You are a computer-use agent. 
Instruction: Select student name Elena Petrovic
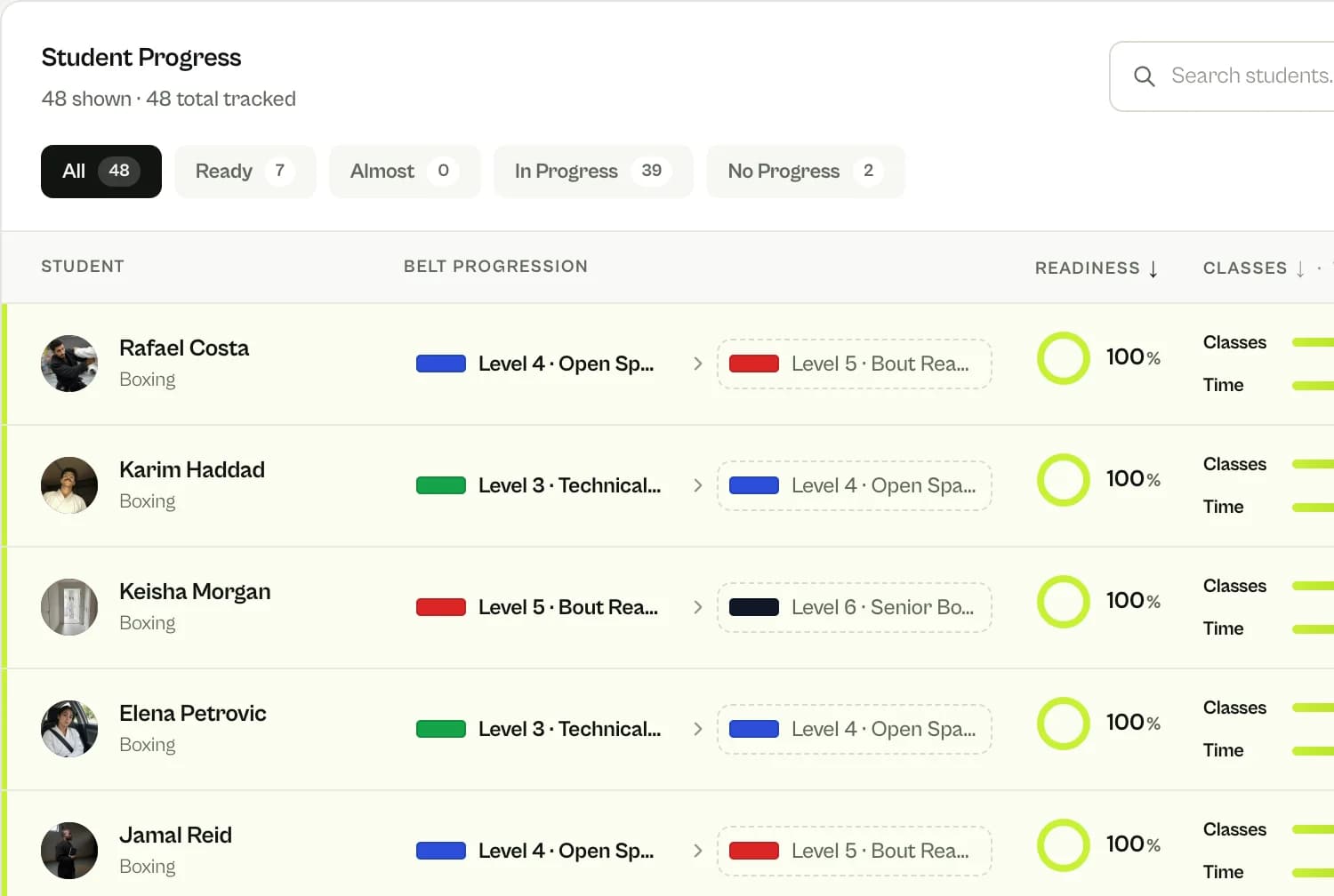pos(193,713)
